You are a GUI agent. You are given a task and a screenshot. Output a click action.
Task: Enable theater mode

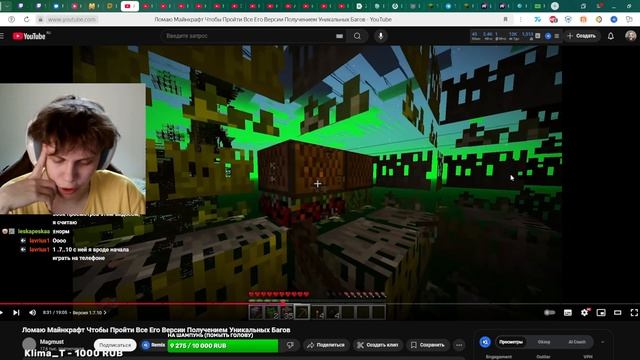click(x=618, y=312)
